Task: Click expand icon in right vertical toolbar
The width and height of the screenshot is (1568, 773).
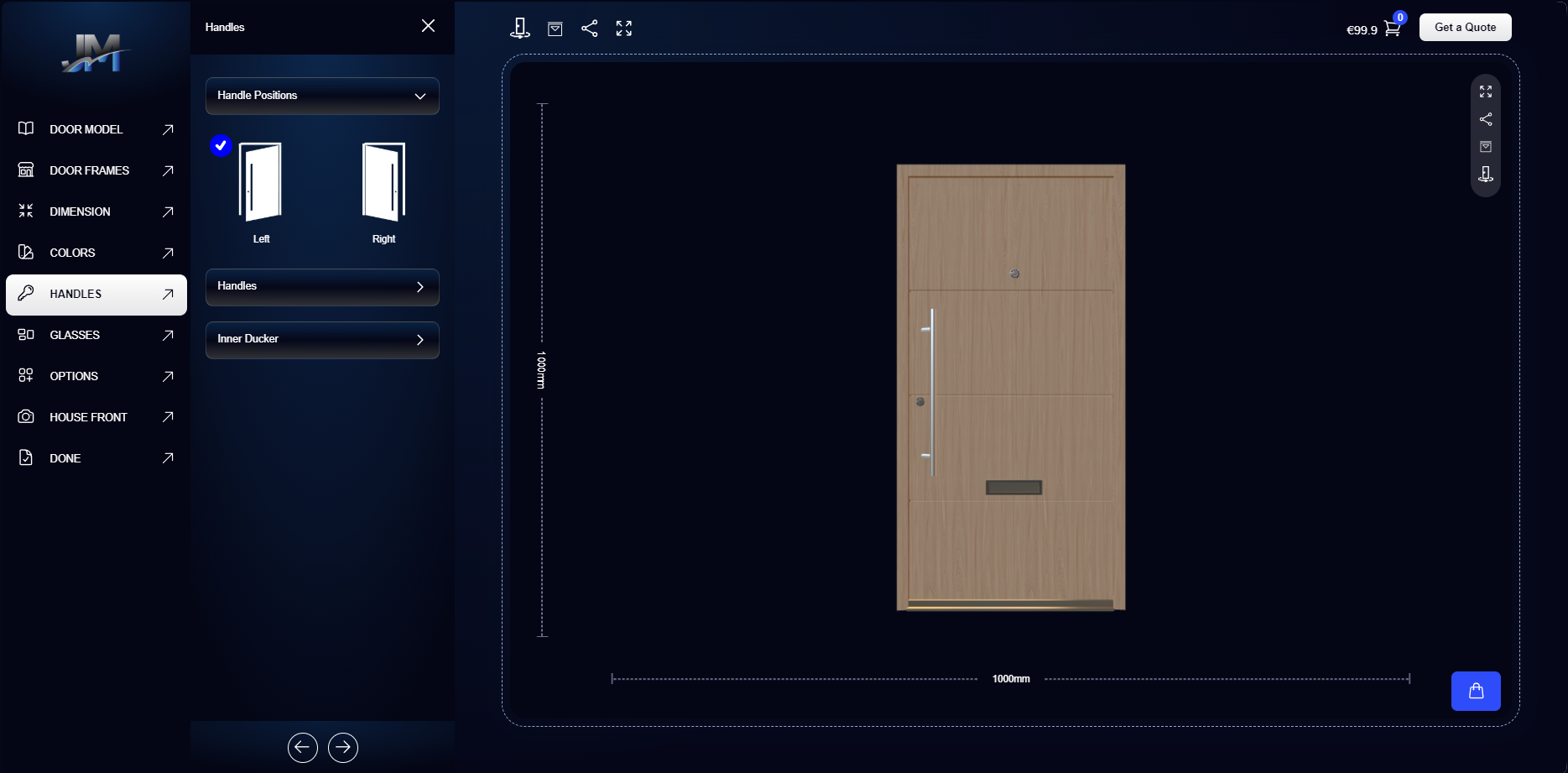Action: tap(1486, 91)
